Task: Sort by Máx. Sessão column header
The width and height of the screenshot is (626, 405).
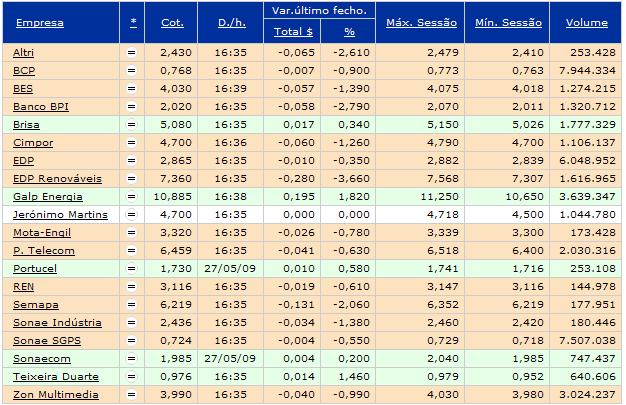Action: click(x=421, y=23)
